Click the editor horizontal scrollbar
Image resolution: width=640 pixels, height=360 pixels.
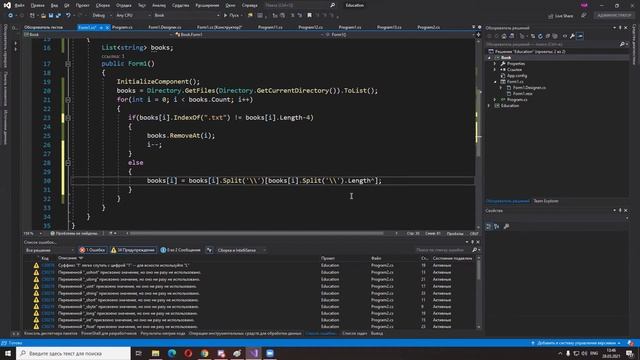coord(256,233)
